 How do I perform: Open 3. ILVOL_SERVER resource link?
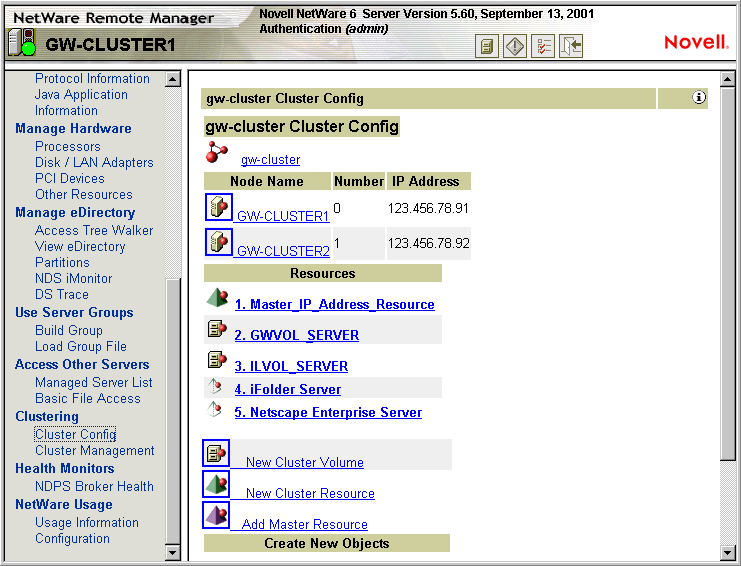coord(291,366)
